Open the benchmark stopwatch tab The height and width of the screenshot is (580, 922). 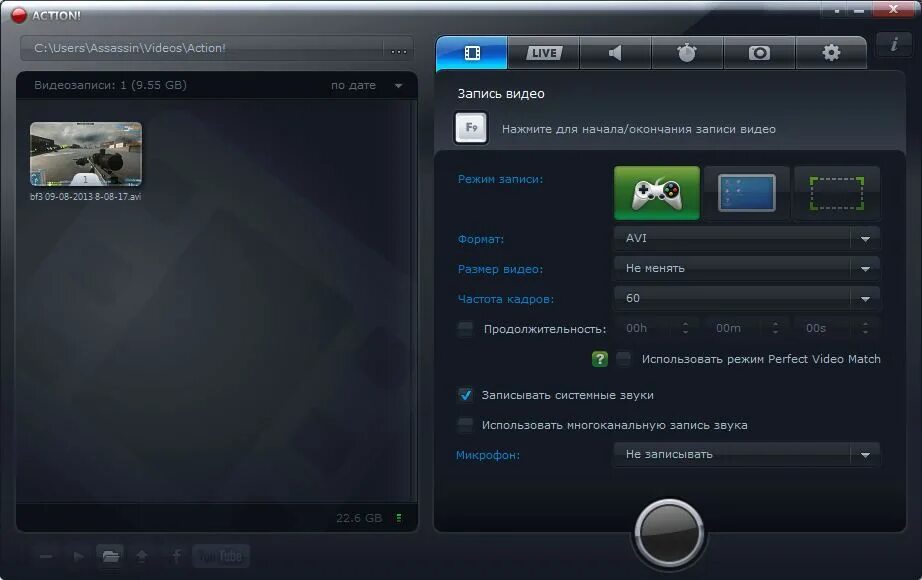(687, 53)
